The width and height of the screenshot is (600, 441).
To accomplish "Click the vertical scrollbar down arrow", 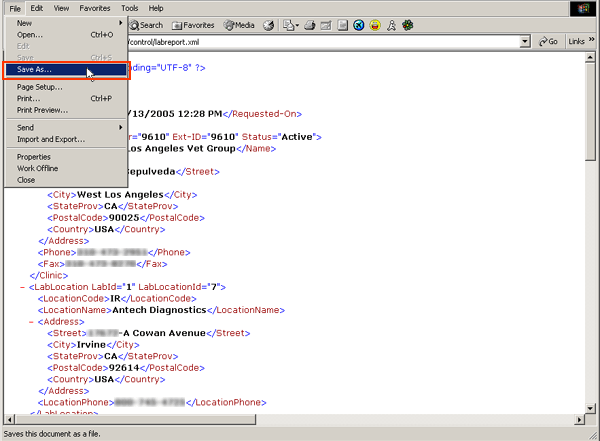I will (x=590, y=408).
